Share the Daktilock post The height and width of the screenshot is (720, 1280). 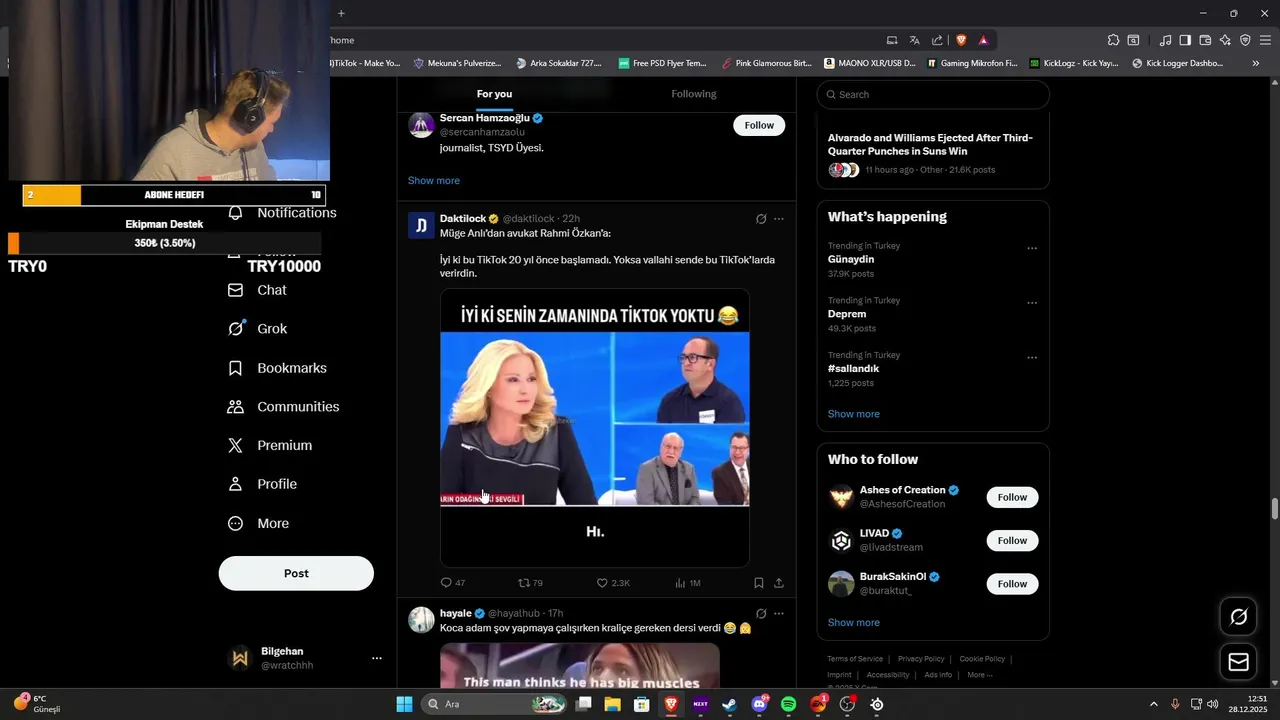(779, 583)
